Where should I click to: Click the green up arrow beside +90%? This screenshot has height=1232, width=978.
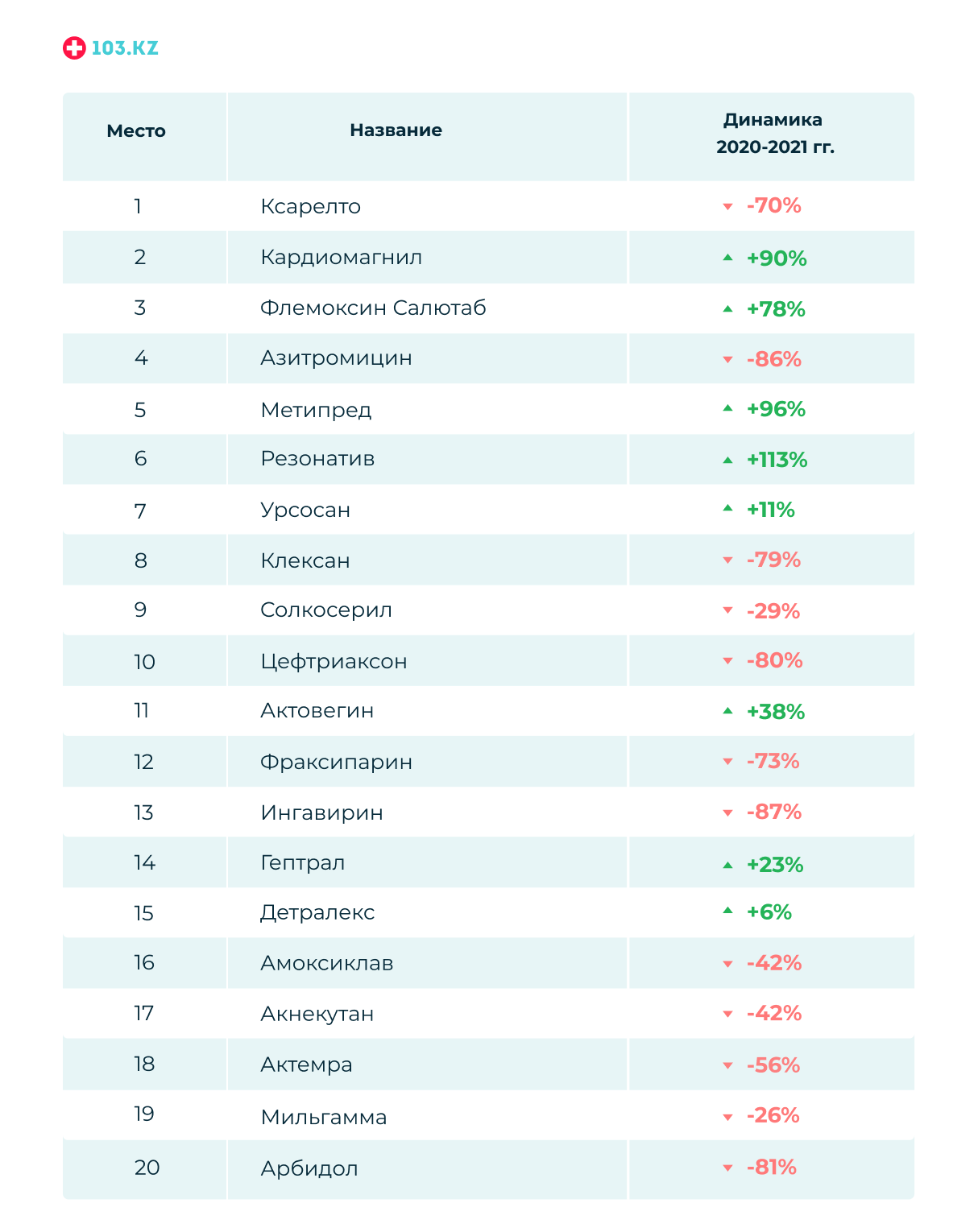[x=727, y=258]
